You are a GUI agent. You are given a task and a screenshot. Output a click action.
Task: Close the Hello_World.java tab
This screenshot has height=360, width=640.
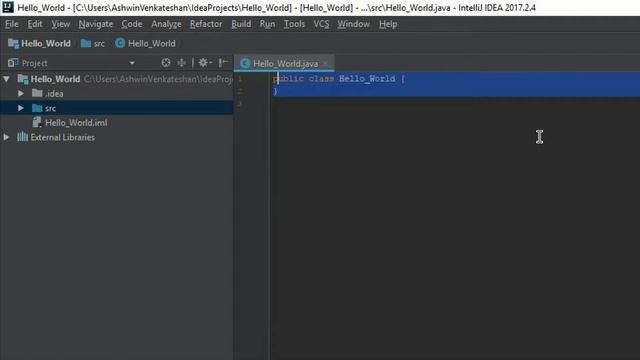click(325, 64)
